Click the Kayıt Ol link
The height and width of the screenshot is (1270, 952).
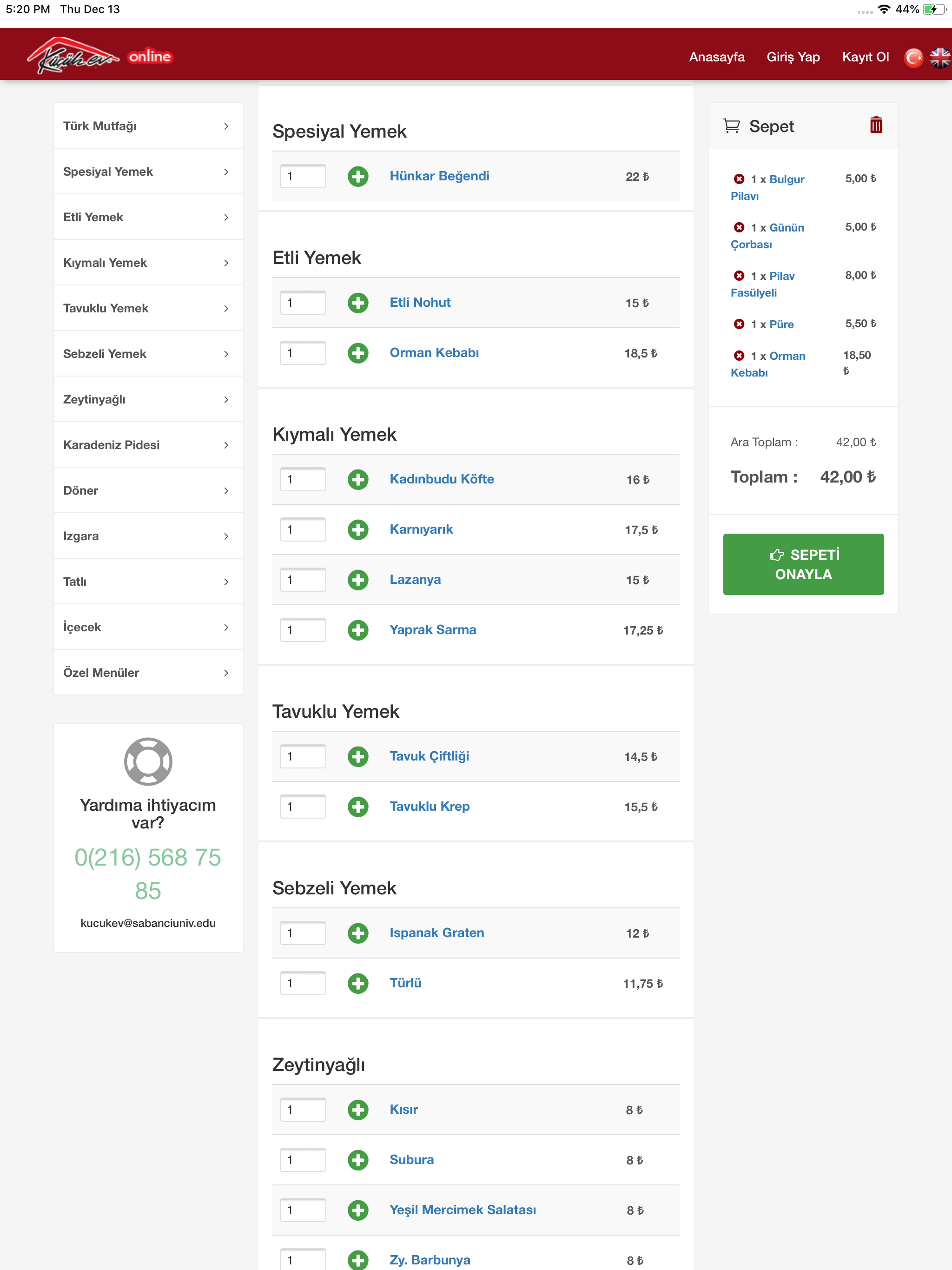[x=865, y=57]
